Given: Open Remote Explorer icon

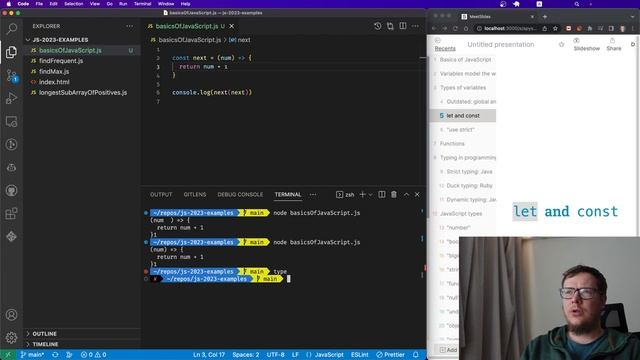Looking at the screenshot, I should [x=11, y=122].
